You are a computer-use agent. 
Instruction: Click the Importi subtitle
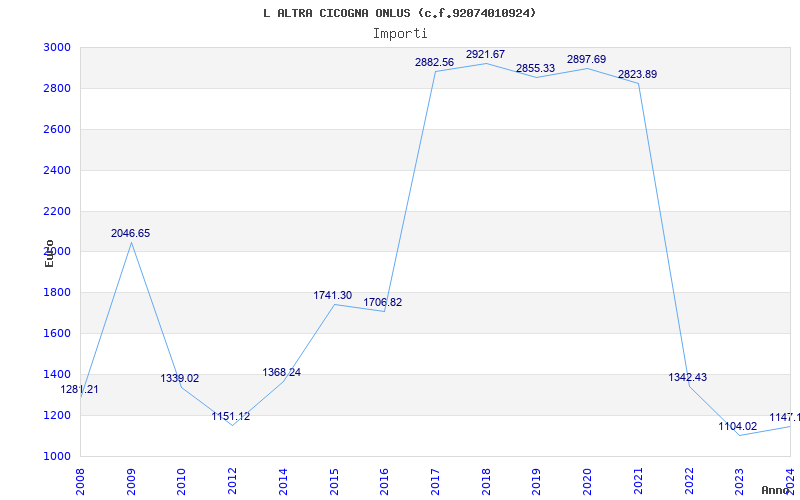point(400,34)
